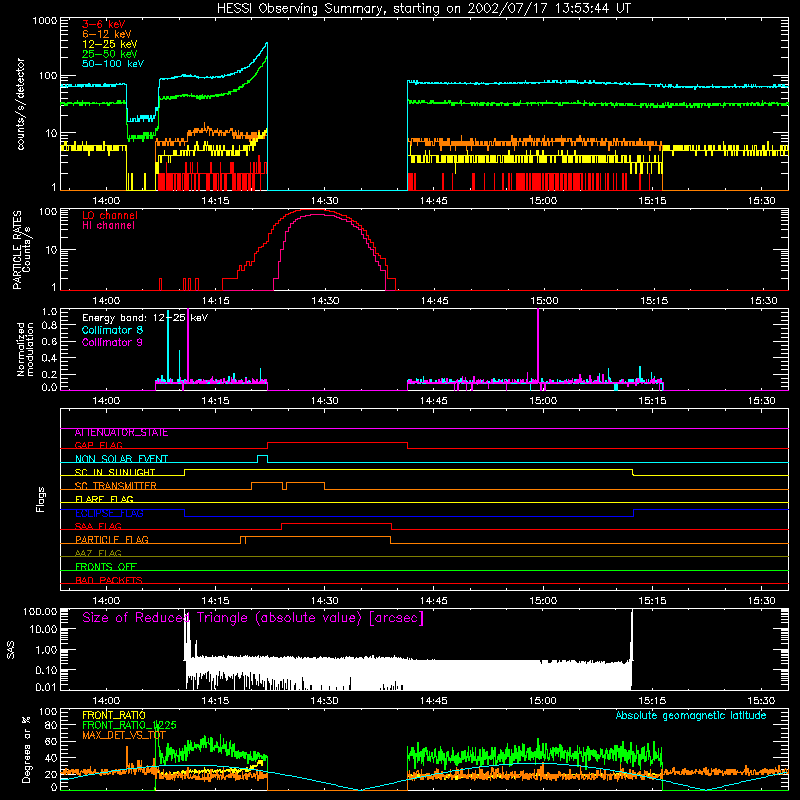This screenshot has height=800, width=800.
Task: Select the yellow 12-25 keV legend label
Action: [110, 44]
